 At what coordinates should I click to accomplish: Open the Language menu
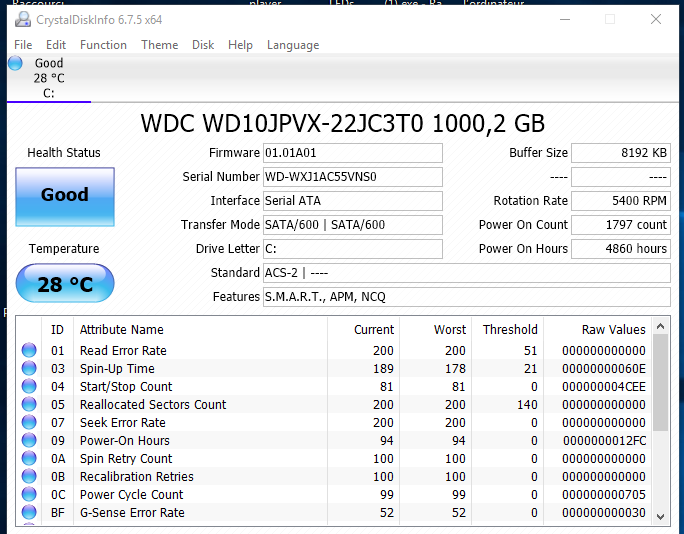coord(293,45)
